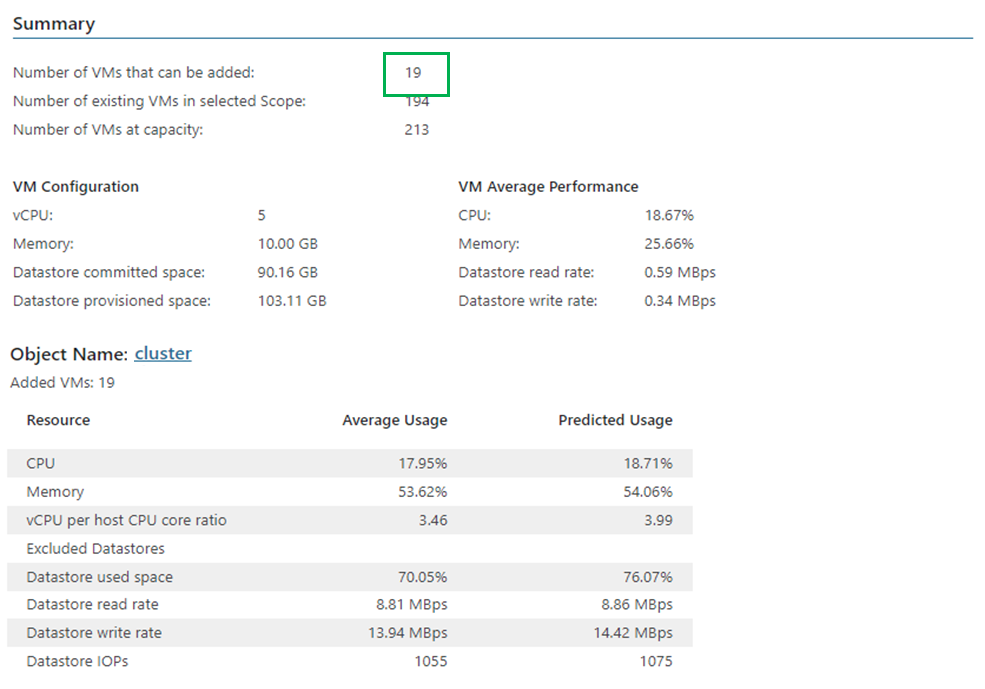This screenshot has height=689, width=985.
Task: Select the Datastore used space row
Action: (x=350, y=577)
